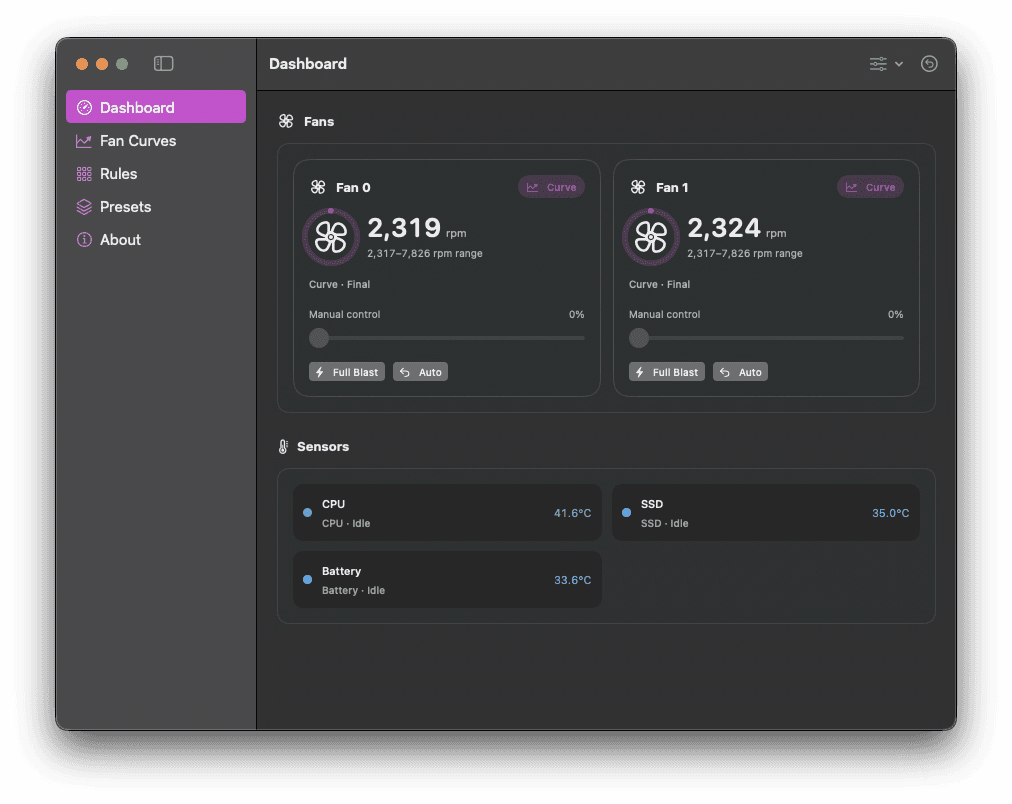The height and width of the screenshot is (804, 1012).
Task: Select the Battery sensor card
Action: click(447, 579)
